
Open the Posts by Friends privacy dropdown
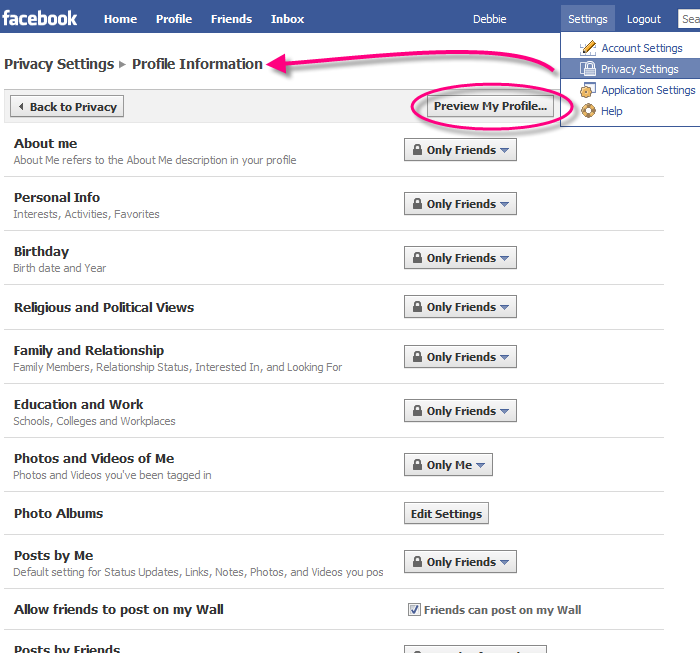(x=475, y=649)
